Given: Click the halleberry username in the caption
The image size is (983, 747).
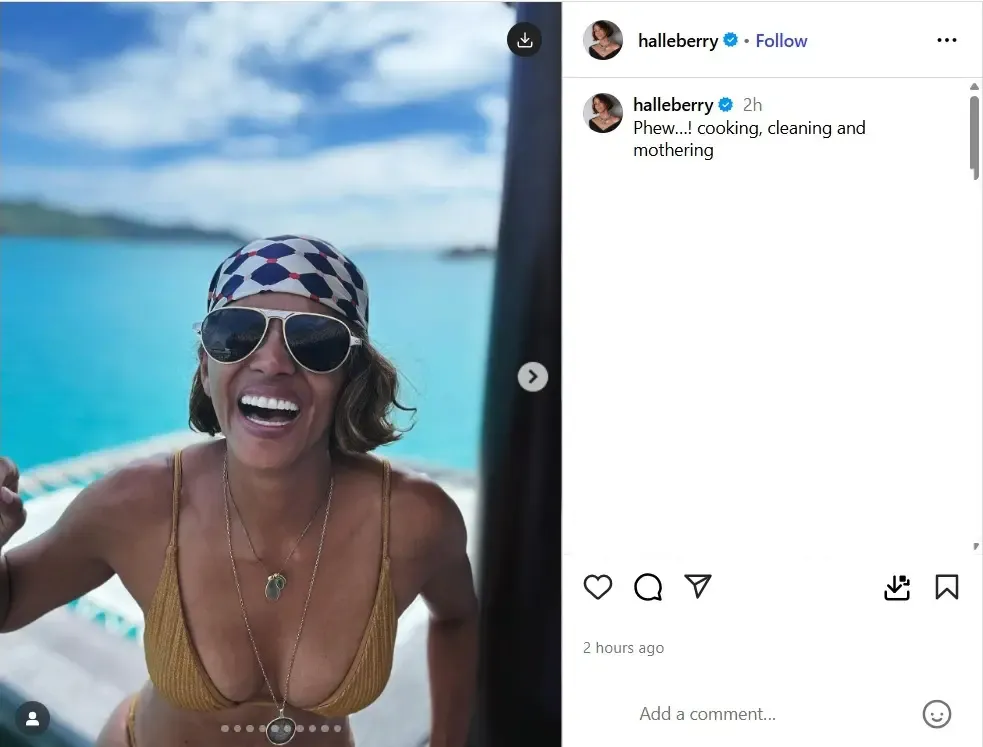Looking at the screenshot, I should [x=673, y=105].
